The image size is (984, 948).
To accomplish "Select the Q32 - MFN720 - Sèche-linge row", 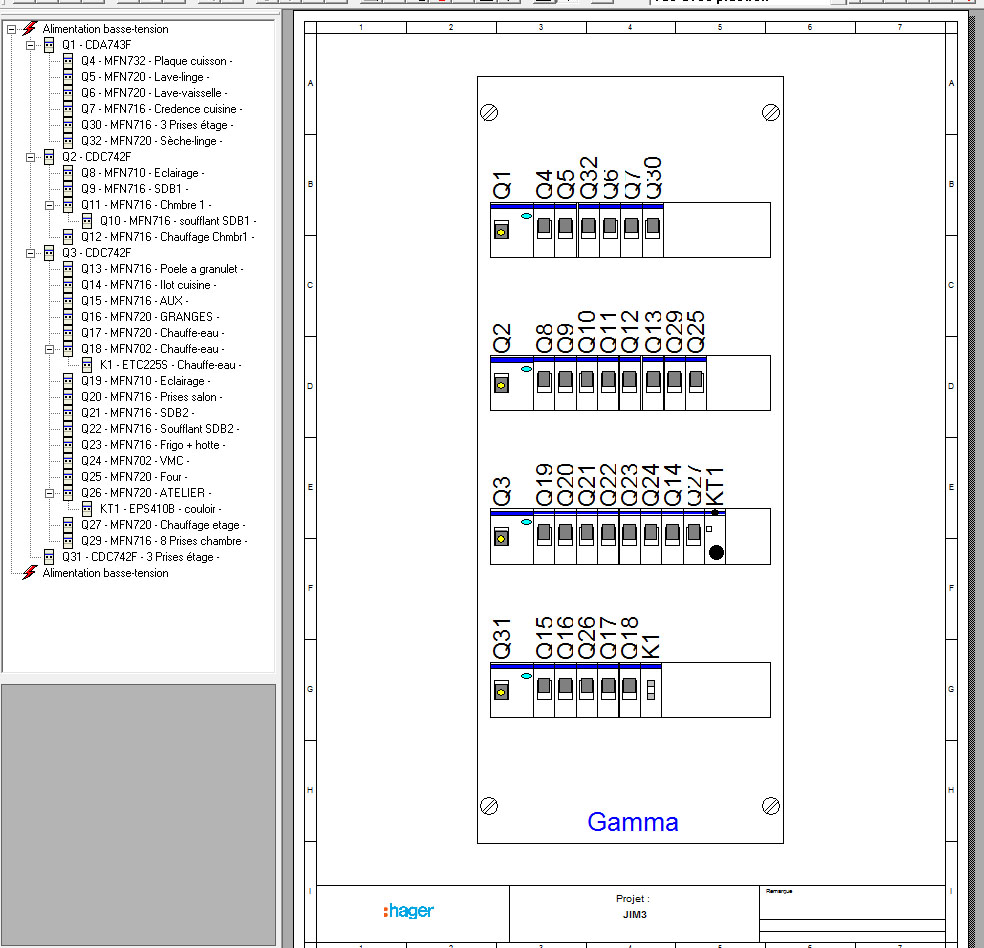I will click(151, 141).
